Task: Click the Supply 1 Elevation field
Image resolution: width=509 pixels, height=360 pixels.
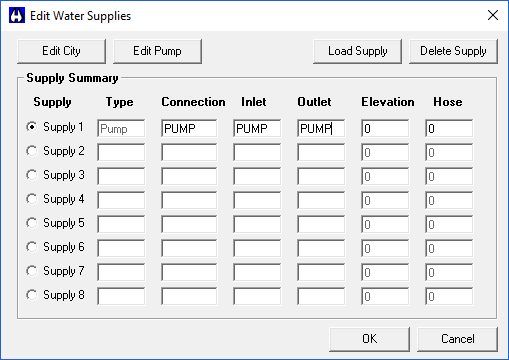Action: pos(385,128)
